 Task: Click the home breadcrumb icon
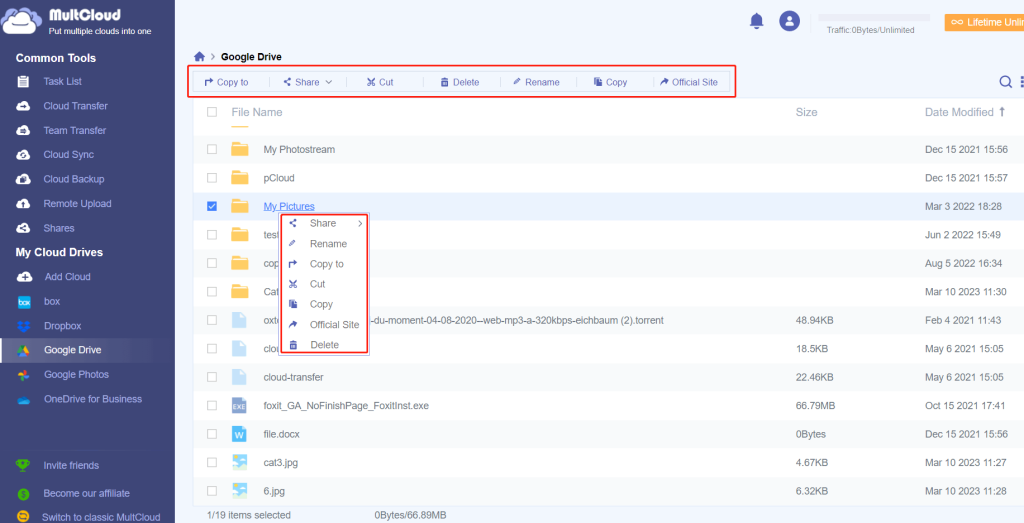pos(200,57)
